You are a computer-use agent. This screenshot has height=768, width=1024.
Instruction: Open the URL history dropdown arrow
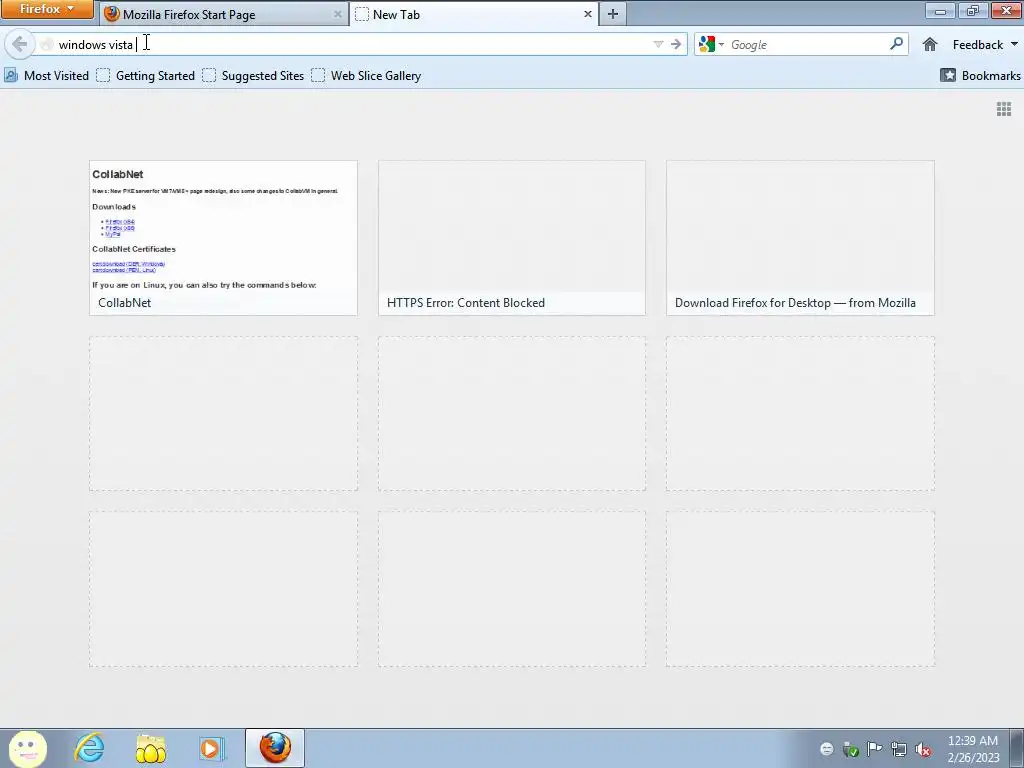click(x=658, y=44)
